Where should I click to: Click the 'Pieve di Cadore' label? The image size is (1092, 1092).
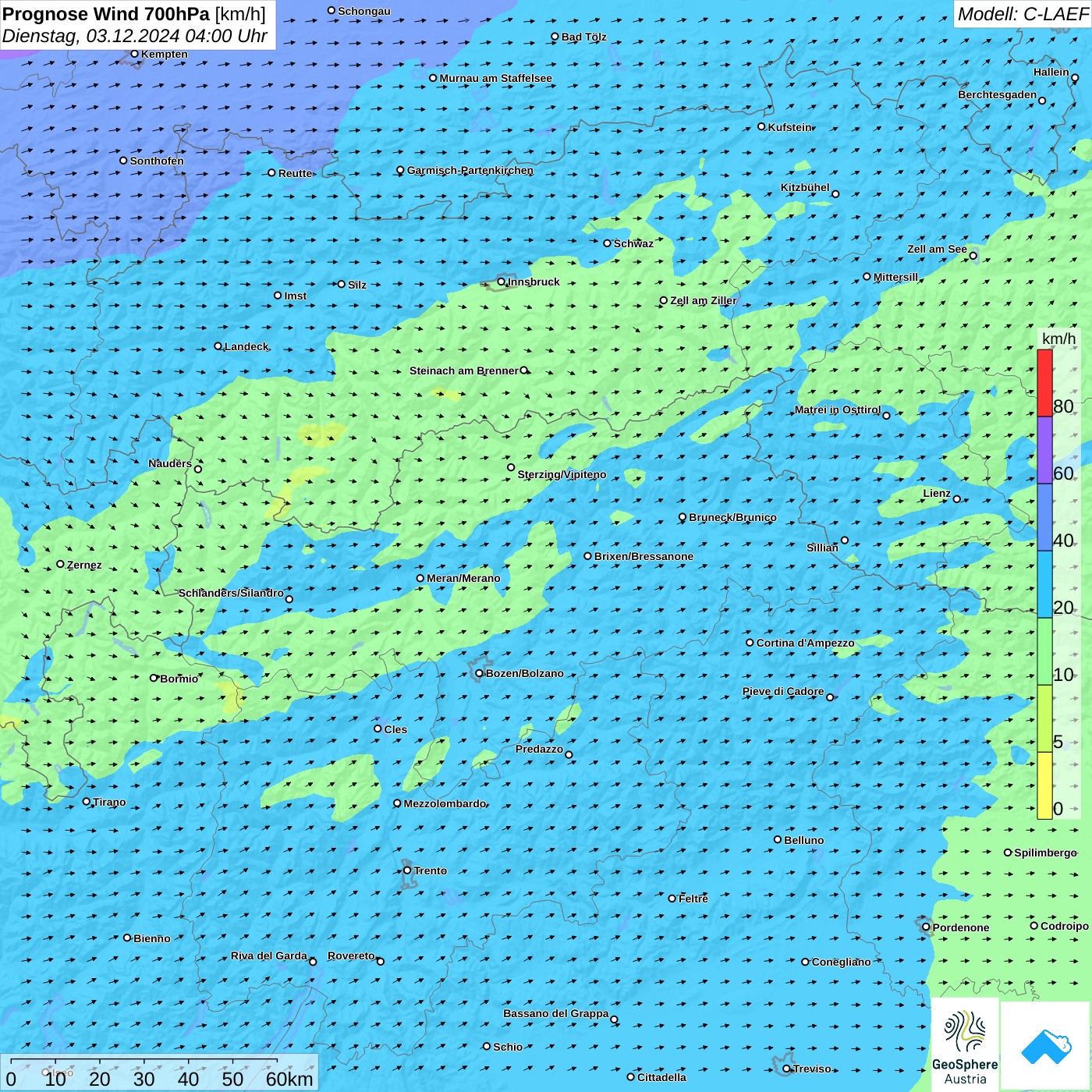pos(783,691)
